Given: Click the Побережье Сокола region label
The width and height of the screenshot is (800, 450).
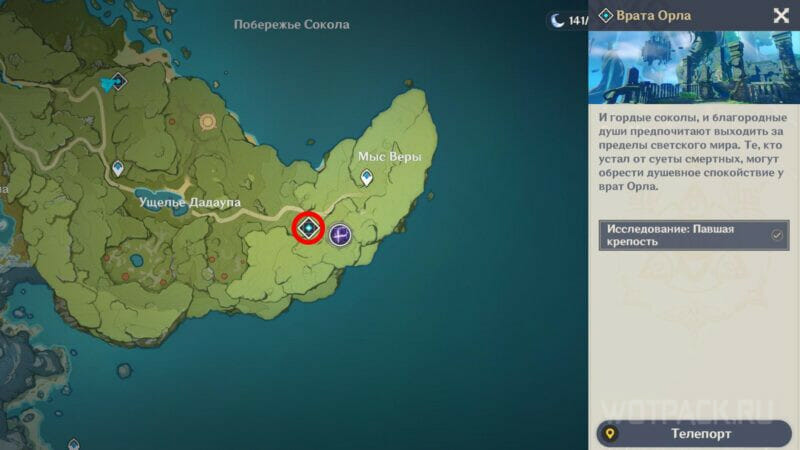Looking at the screenshot, I should pyautogui.click(x=291, y=24).
